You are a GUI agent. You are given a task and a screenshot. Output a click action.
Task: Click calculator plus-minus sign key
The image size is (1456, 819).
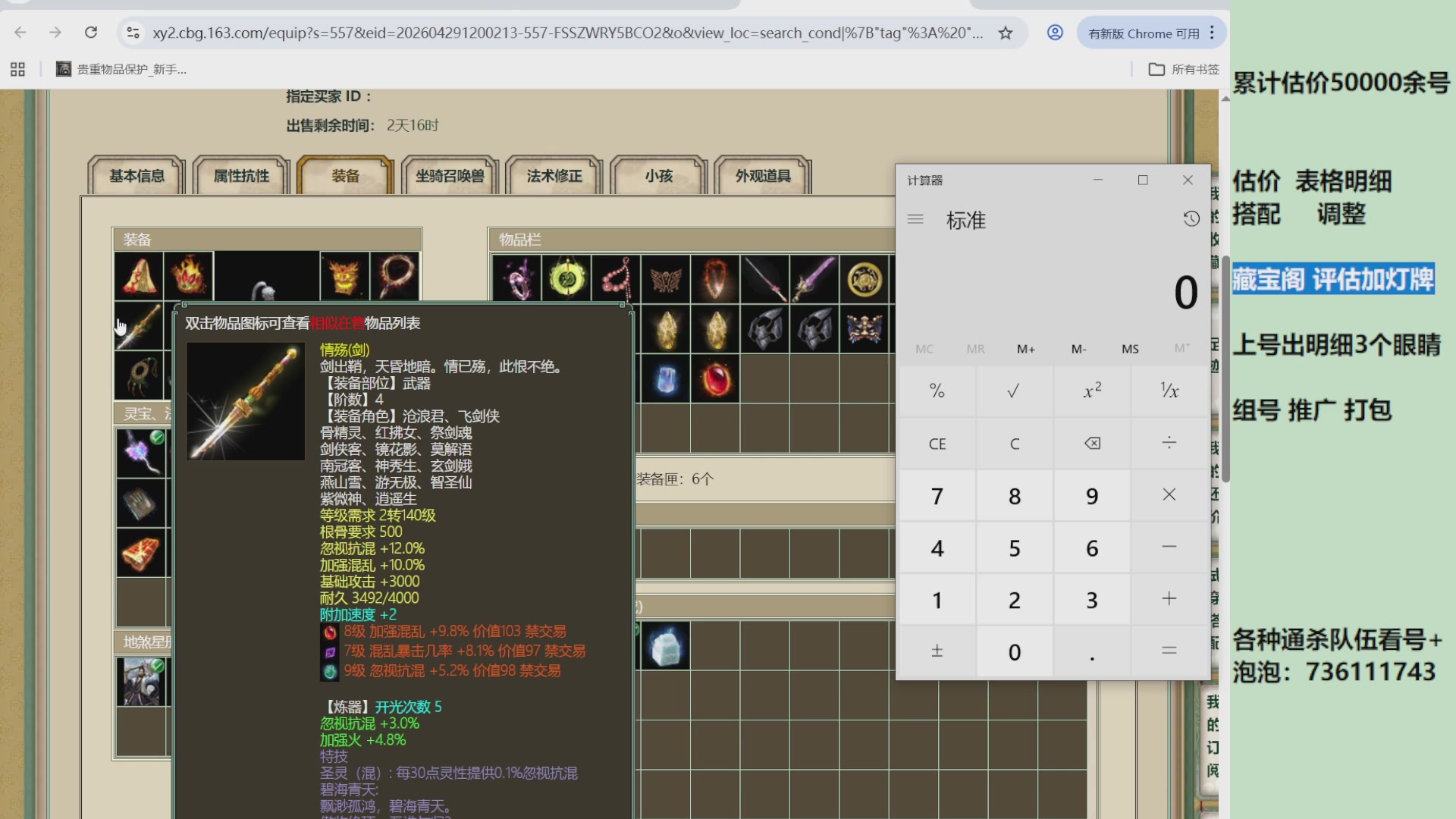point(937,651)
